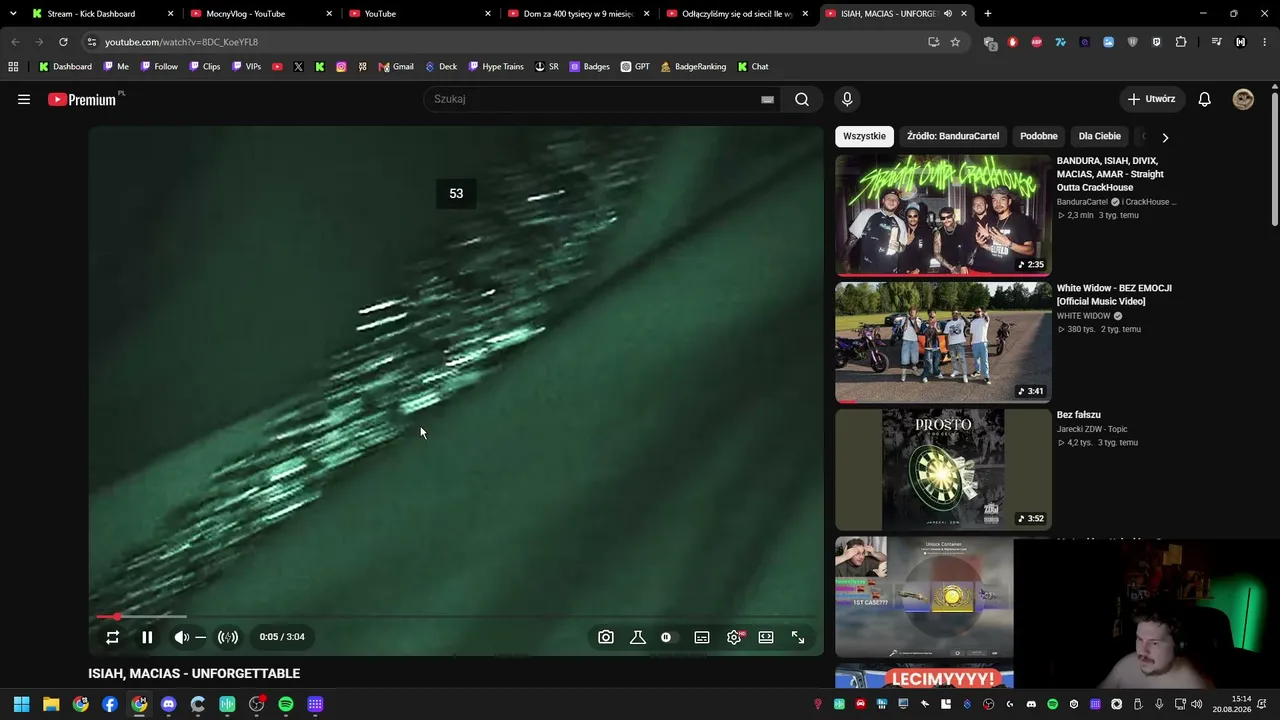Screen dimensions: 1280x720
Task: Seek on the video progress bar
Action: 456,616
